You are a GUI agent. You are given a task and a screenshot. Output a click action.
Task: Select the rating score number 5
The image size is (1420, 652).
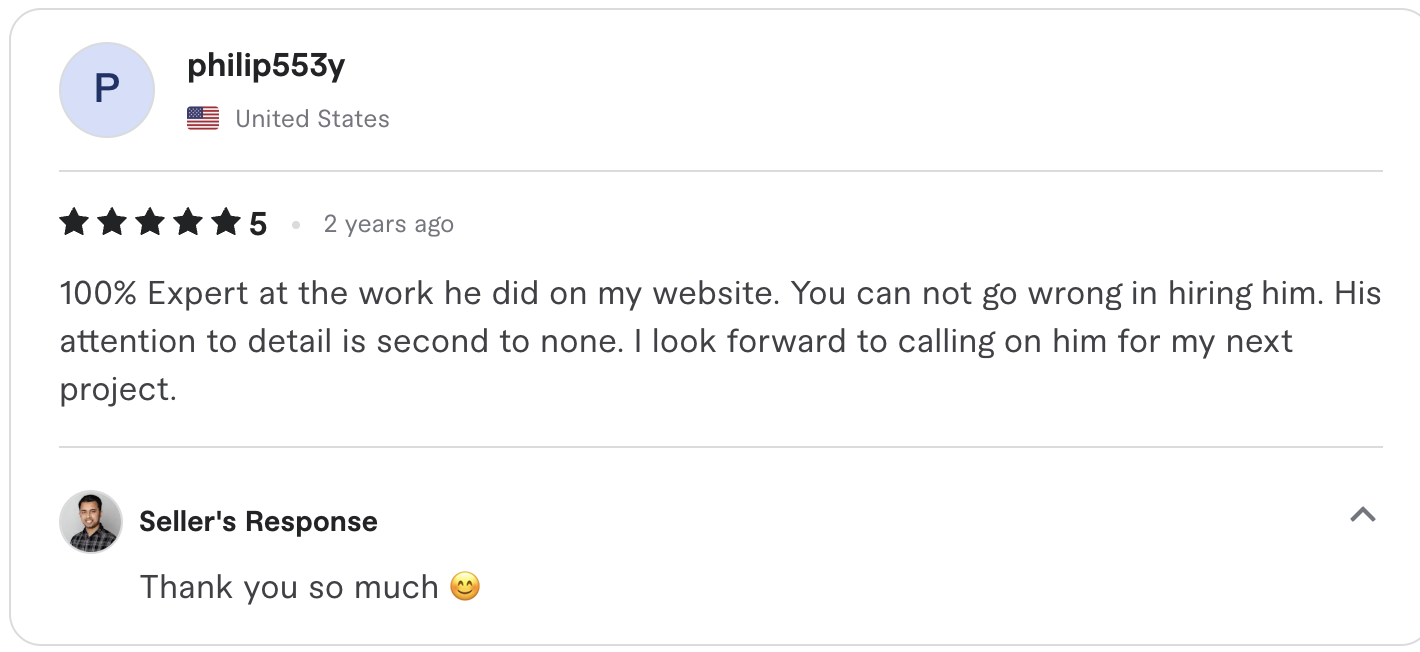(258, 222)
